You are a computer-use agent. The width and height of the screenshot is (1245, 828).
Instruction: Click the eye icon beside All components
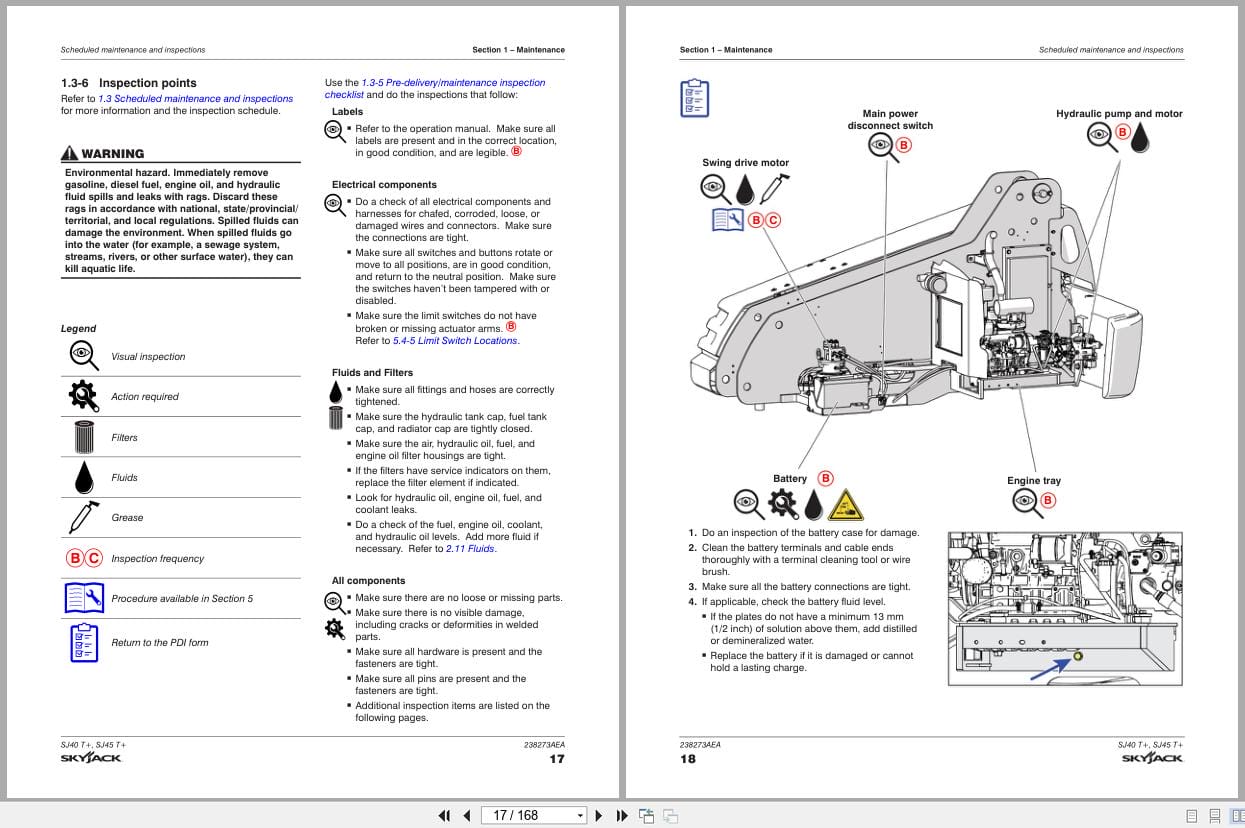334,601
